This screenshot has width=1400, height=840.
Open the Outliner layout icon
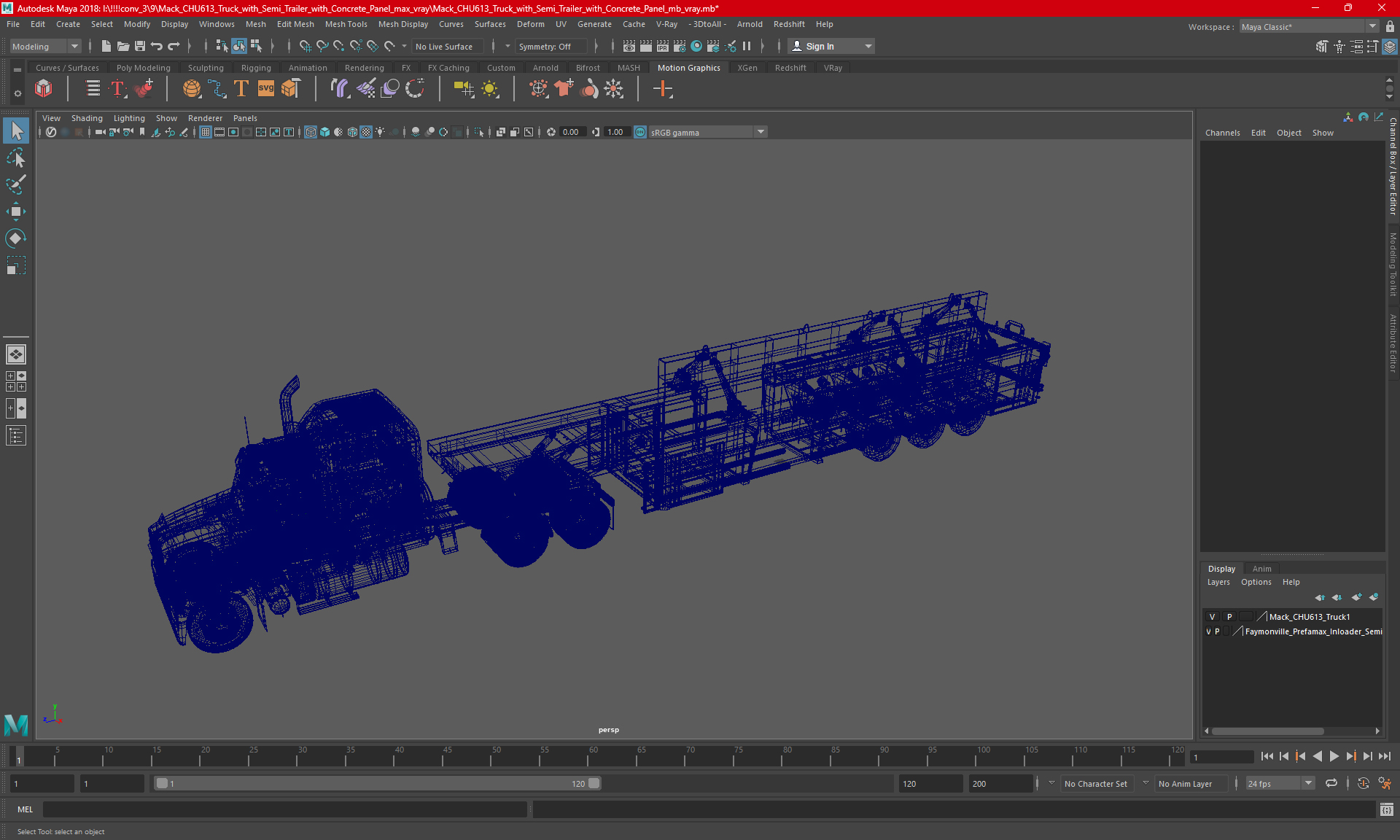[x=16, y=436]
